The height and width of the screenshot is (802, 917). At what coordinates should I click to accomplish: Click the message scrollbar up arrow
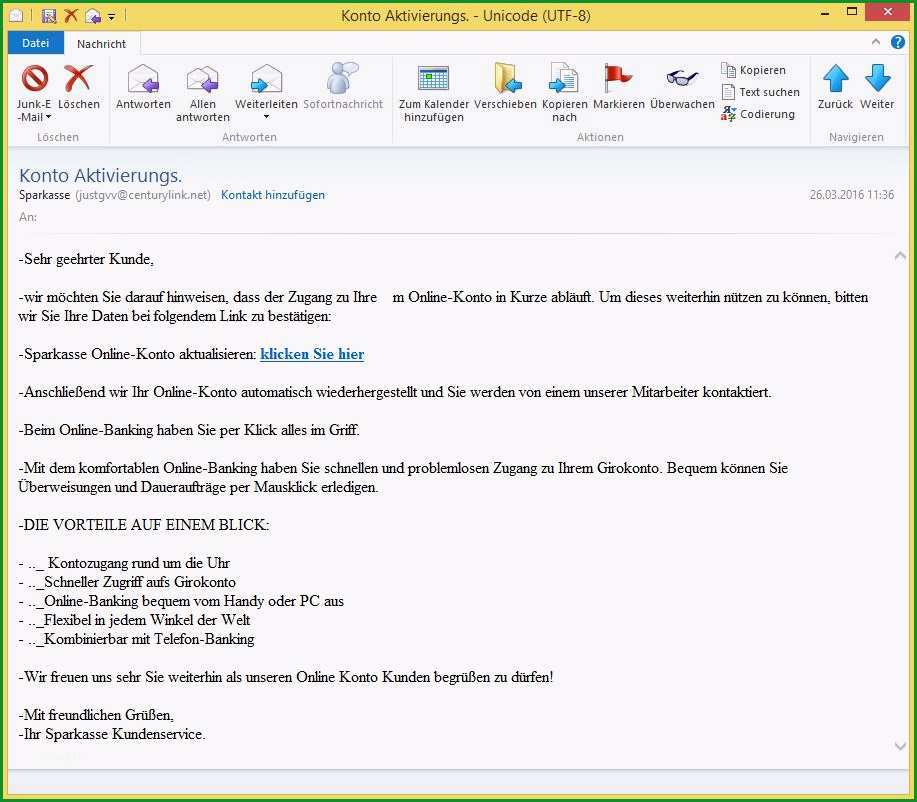900,256
